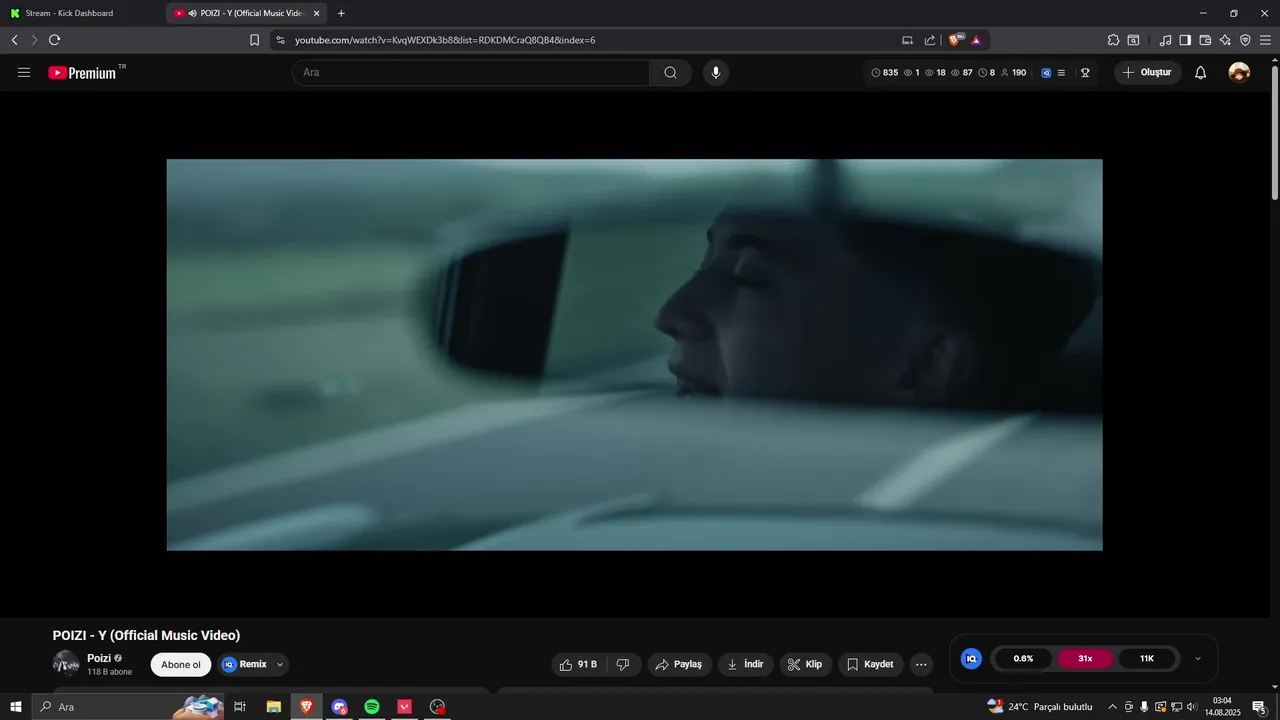Click the 190 subscribers stat in vidIQ bar
This screenshot has height=720, width=1280.
pyautogui.click(x=1013, y=73)
